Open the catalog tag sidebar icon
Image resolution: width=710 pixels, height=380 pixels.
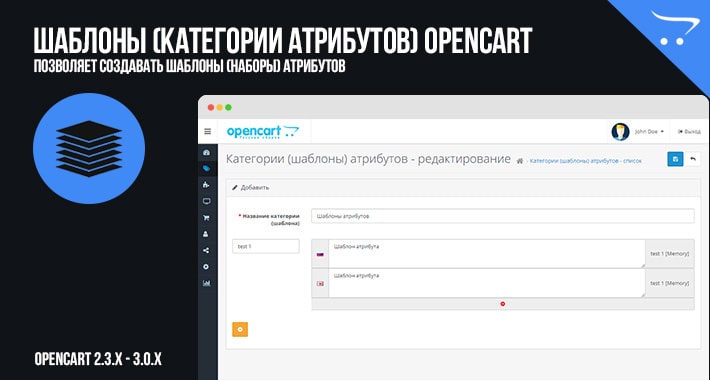point(206,168)
